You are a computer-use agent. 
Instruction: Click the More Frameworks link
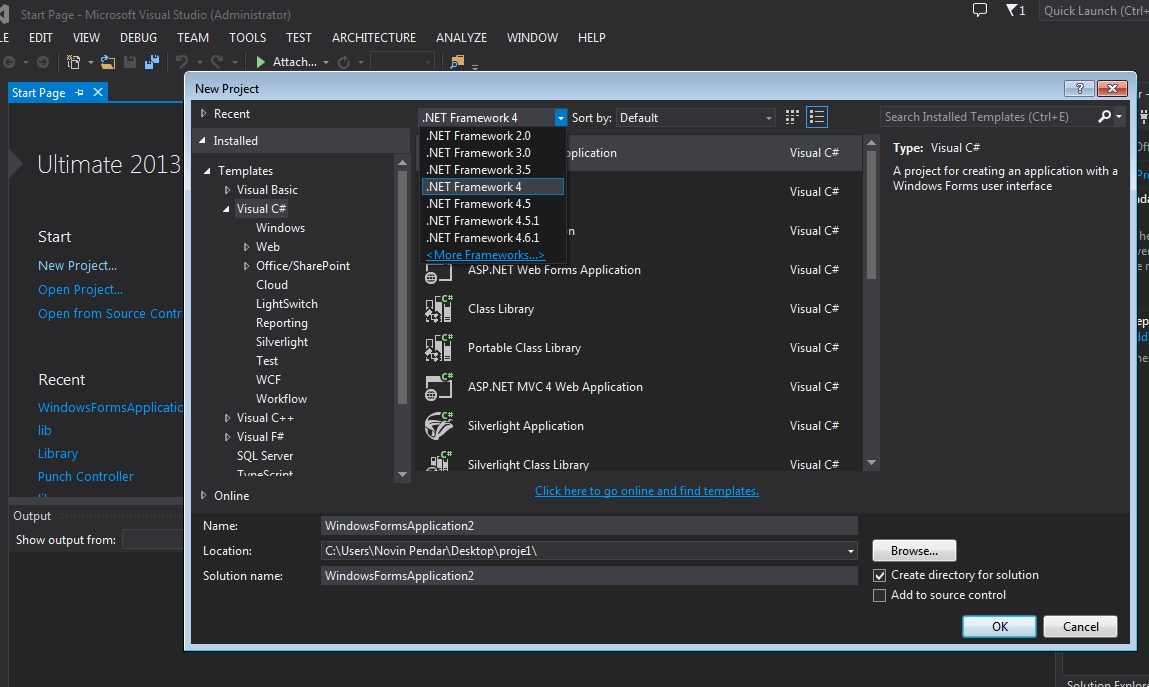click(x=485, y=255)
